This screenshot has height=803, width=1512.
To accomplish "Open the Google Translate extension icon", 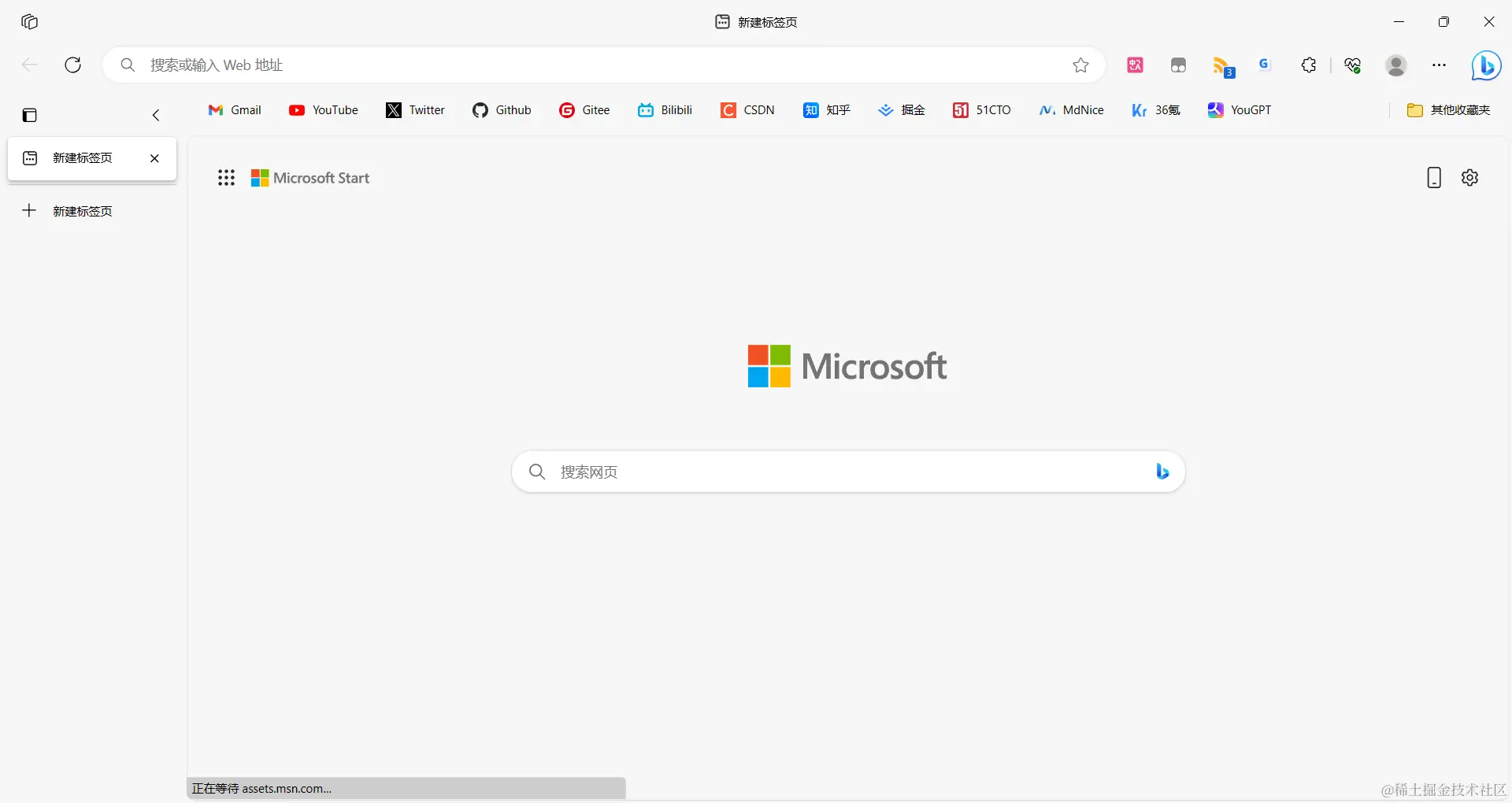I will [1265, 65].
